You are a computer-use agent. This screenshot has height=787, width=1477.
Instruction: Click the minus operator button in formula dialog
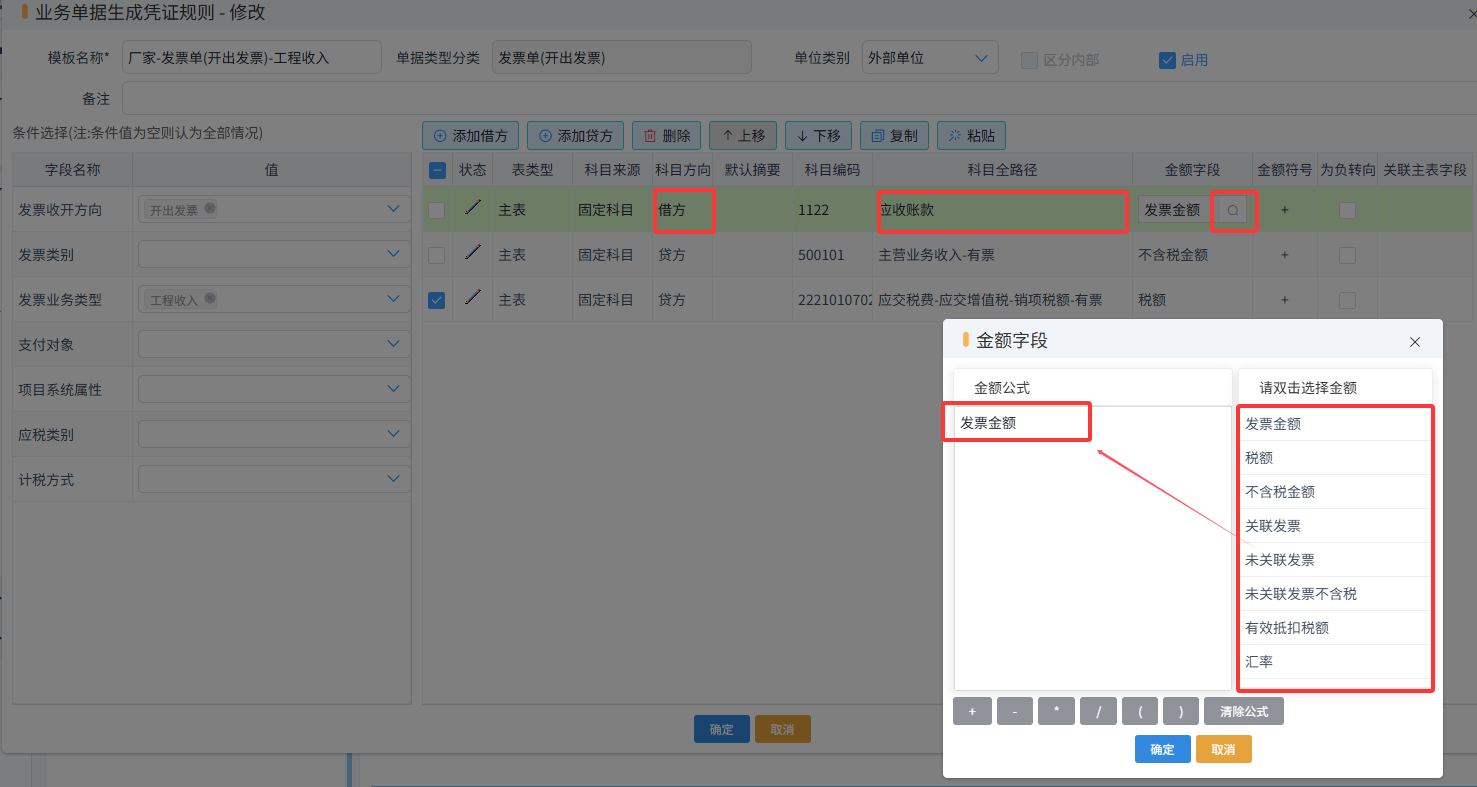(1014, 711)
